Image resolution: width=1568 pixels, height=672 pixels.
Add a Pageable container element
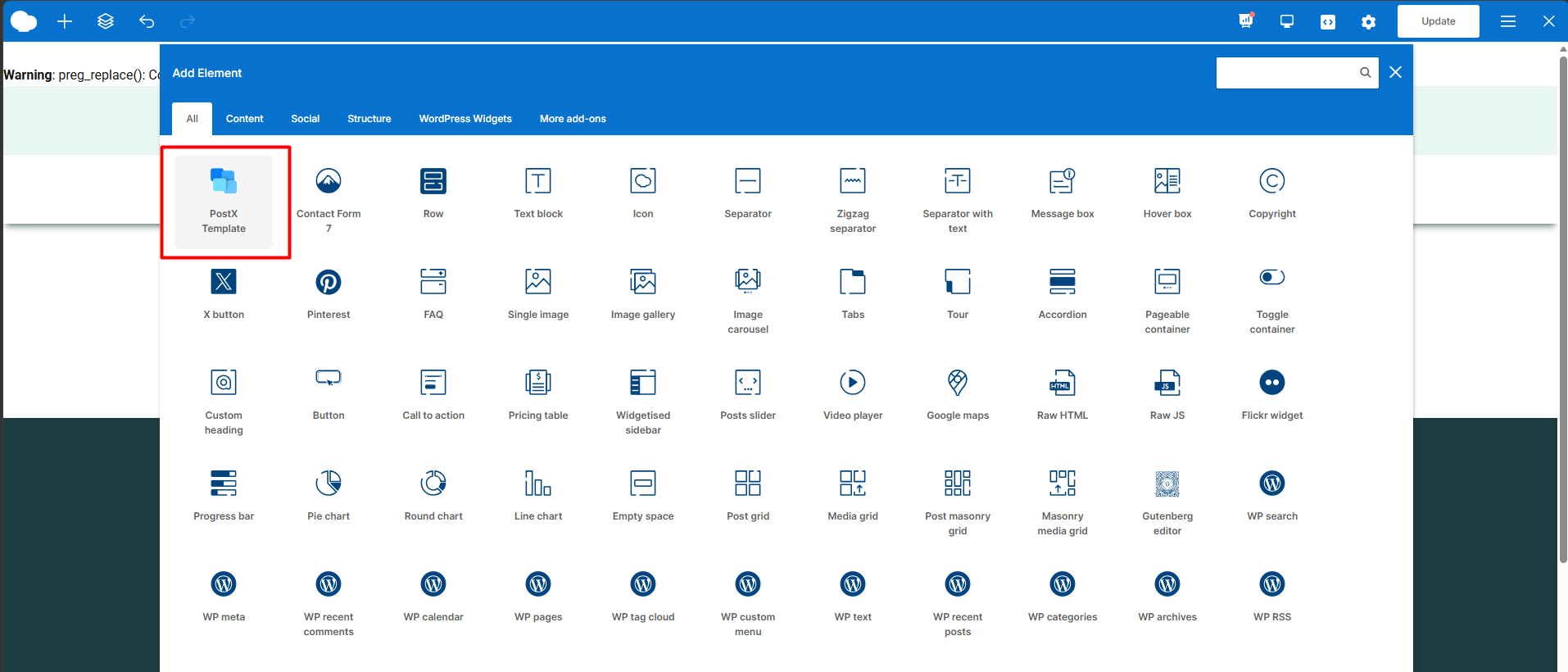[1167, 302]
